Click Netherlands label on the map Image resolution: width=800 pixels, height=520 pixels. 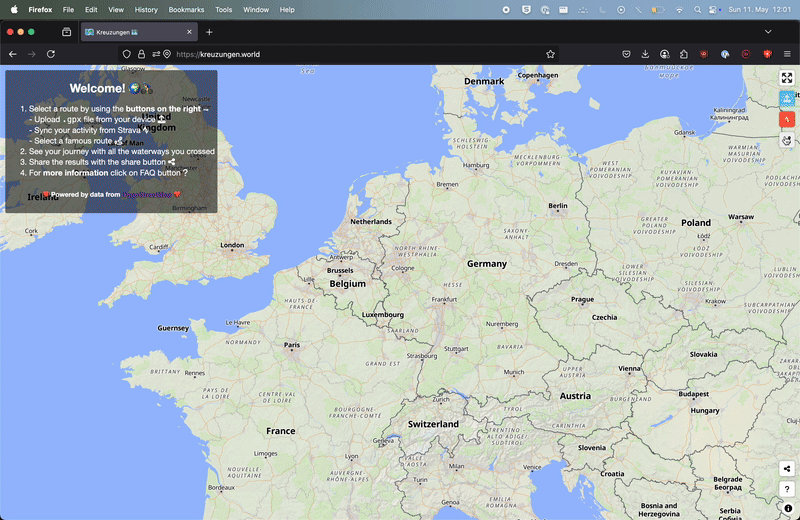[371, 221]
